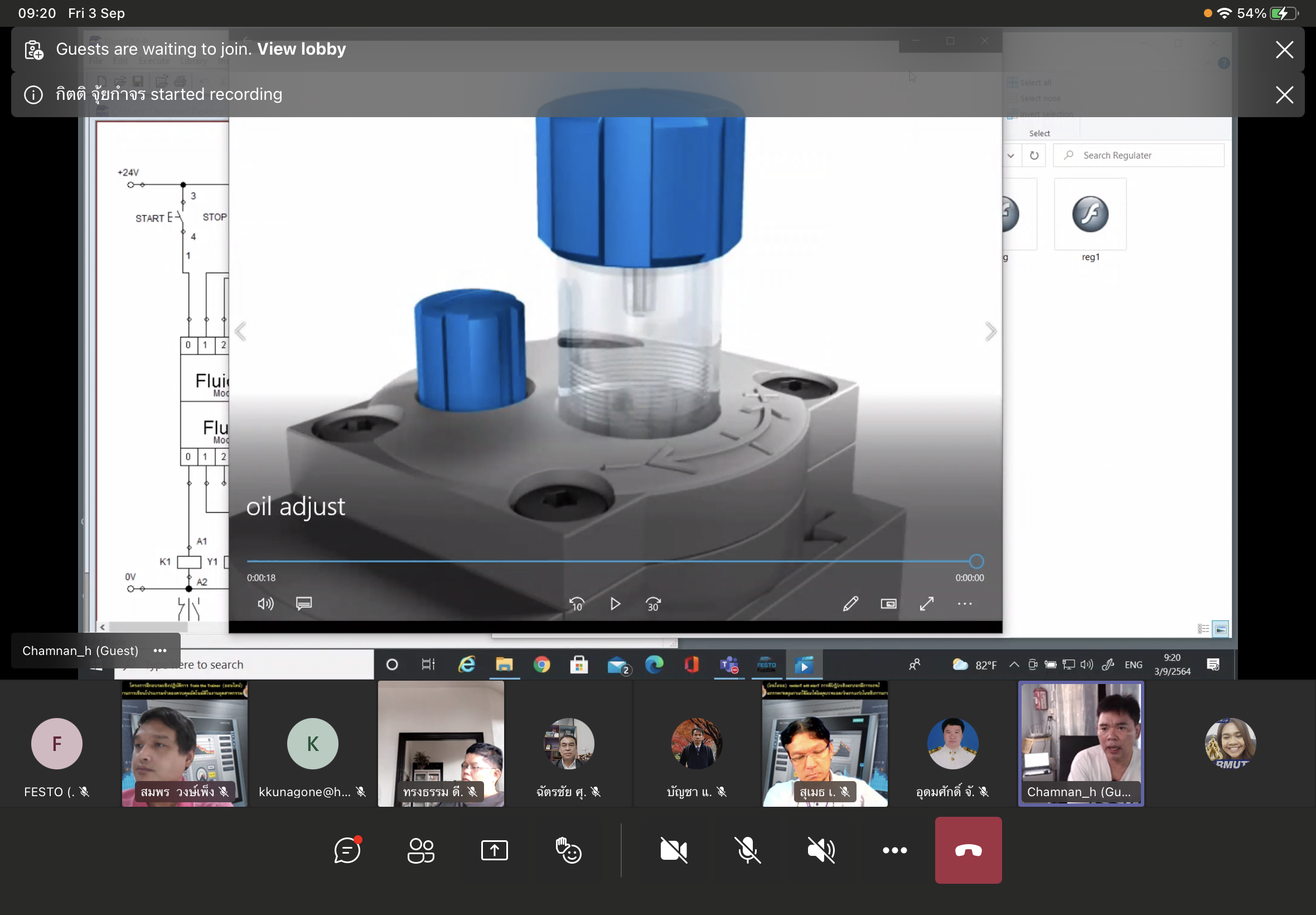
Task: Go to the previous media item
Action: click(x=241, y=331)
